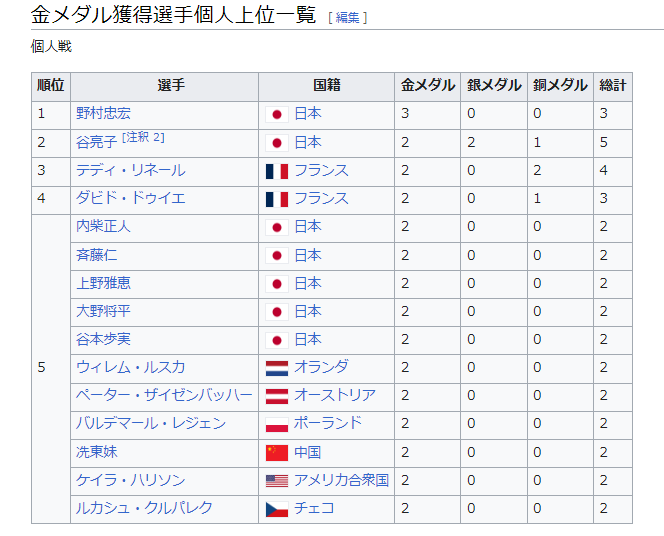Screen dimensions: 664x536
Task: Click the Japan flag beside 野村忠宏
Action: pos(277,114)
